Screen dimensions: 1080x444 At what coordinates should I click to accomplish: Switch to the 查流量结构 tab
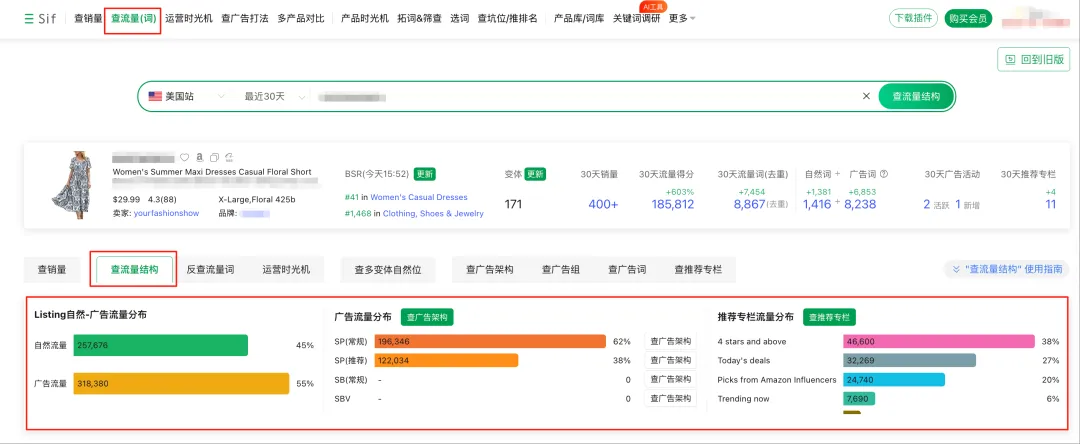(x=134, y=270)
